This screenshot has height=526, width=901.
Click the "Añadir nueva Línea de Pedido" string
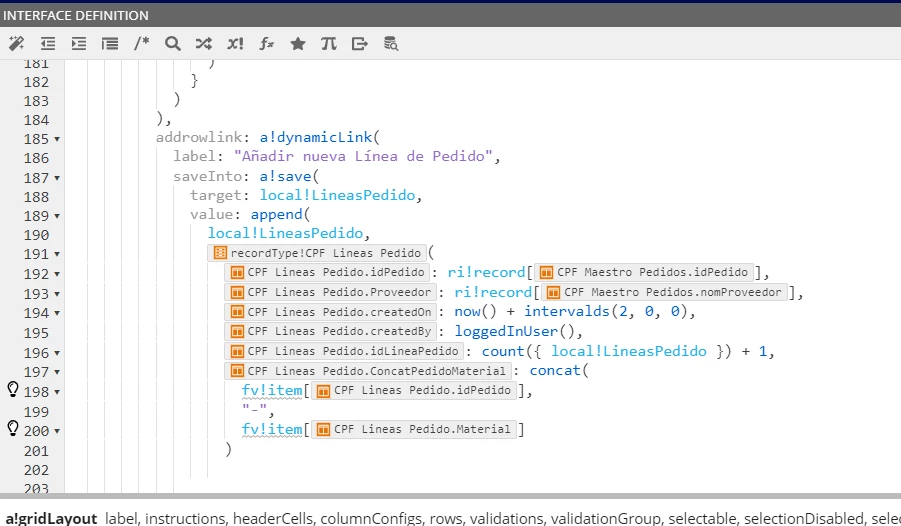click(363, 156)
